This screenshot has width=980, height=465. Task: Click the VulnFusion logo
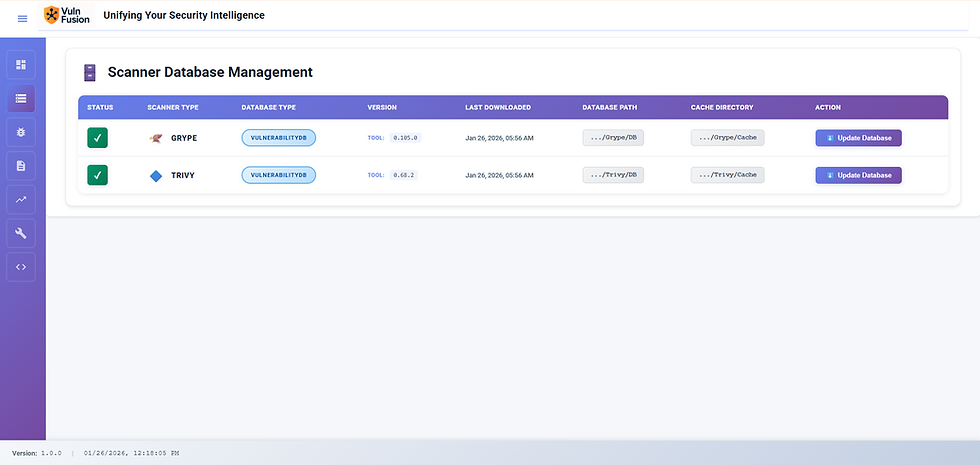pos(67,15)
